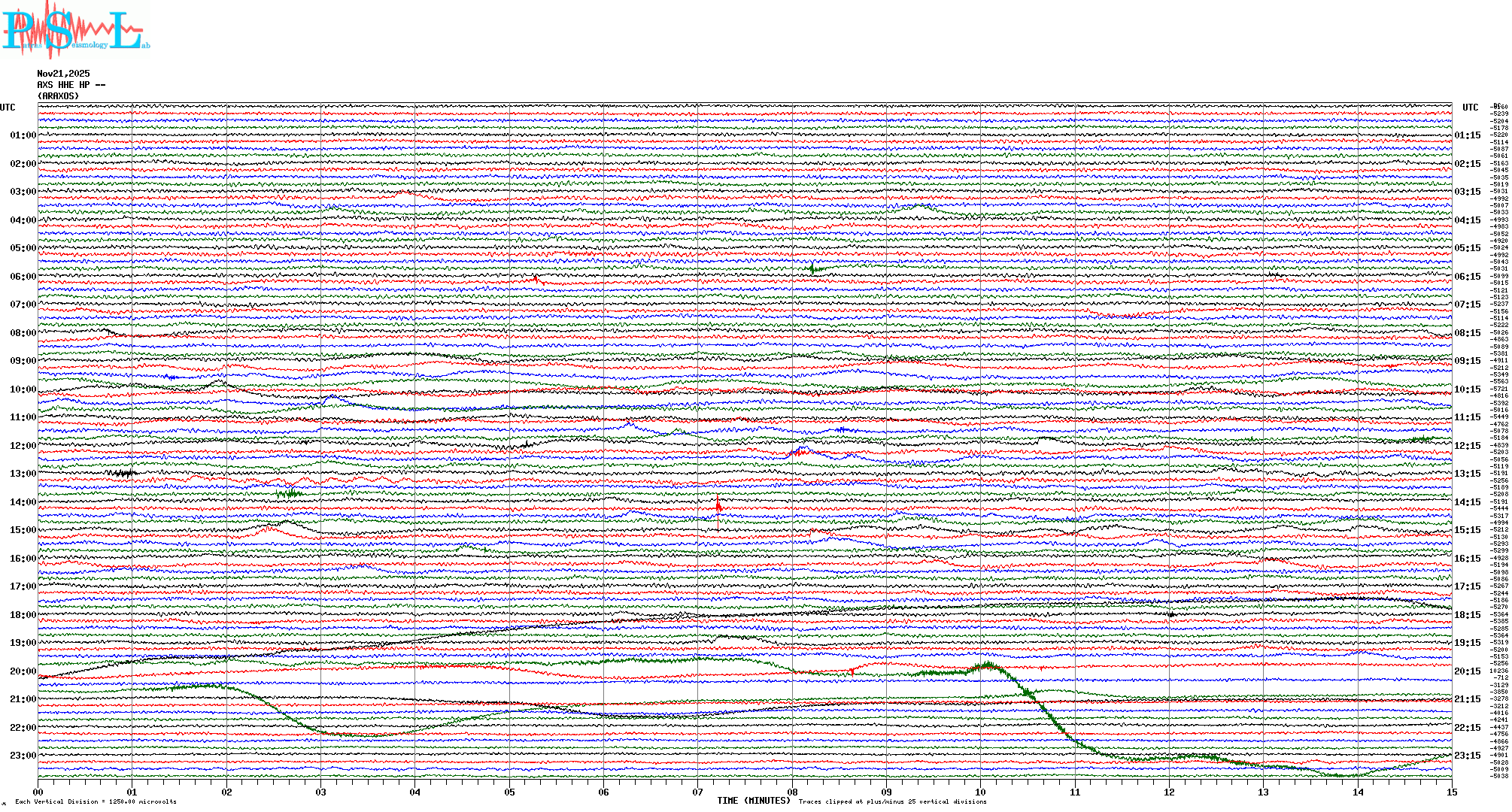Image resolution: width=1512 pixels, height=812 pixels.
Task: Click the 10:15 time label on right
Action: (1467, 389)
